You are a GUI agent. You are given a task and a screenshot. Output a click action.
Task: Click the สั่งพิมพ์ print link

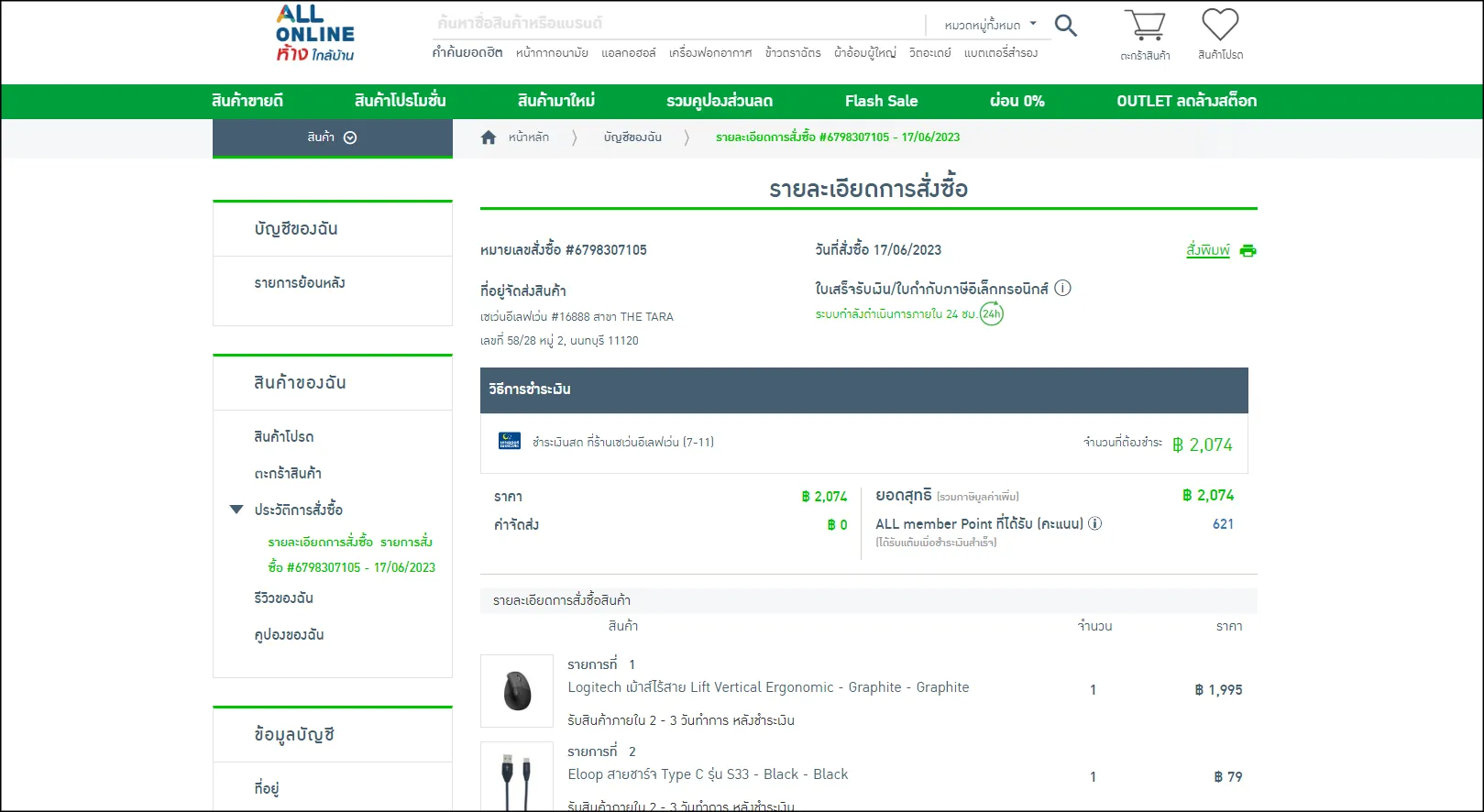coord(1207,250)
